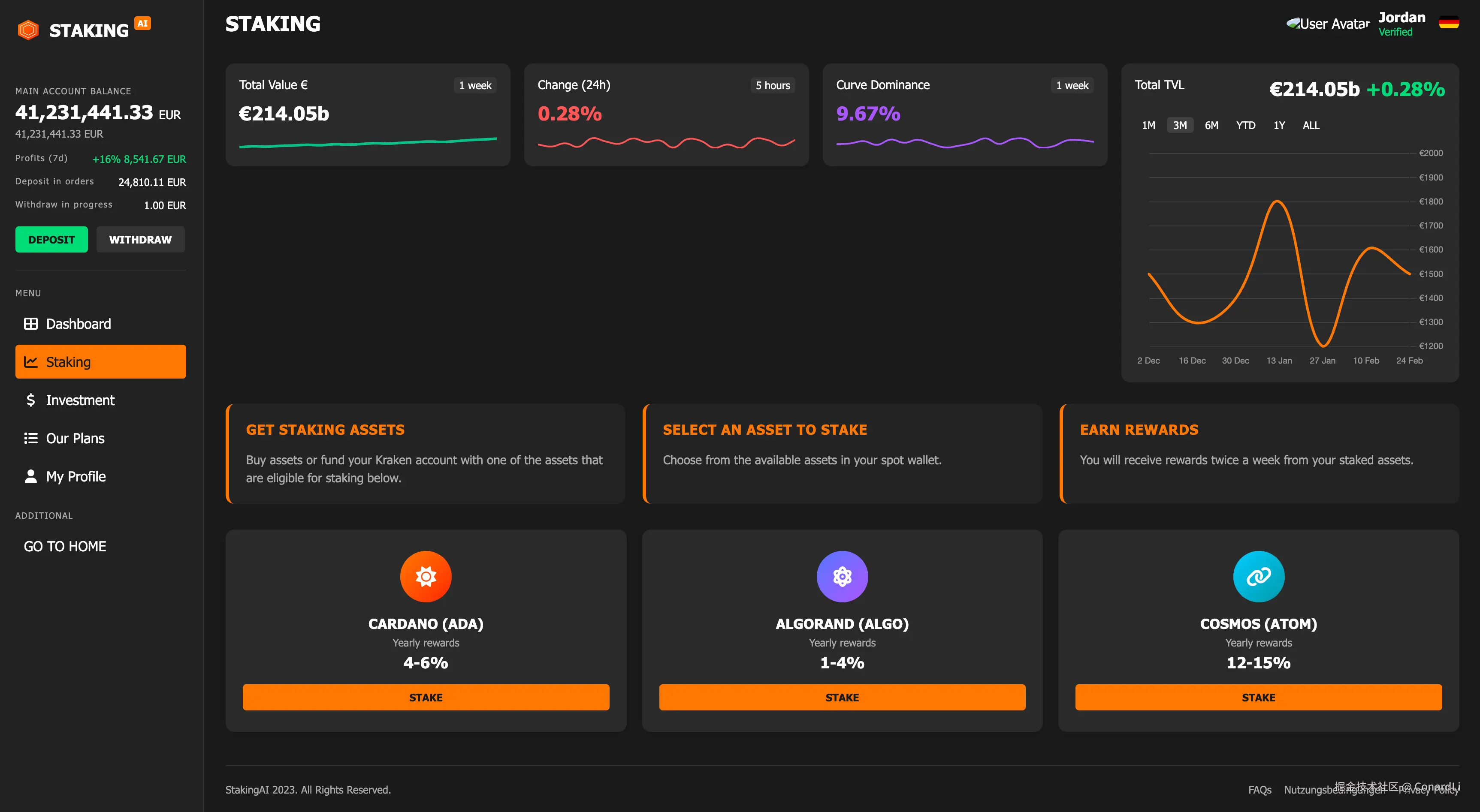The width and height of the screenshot is (1480, 812).
Task: Click the Cosmos chain-link coin icon
Action: point(1258,576)
